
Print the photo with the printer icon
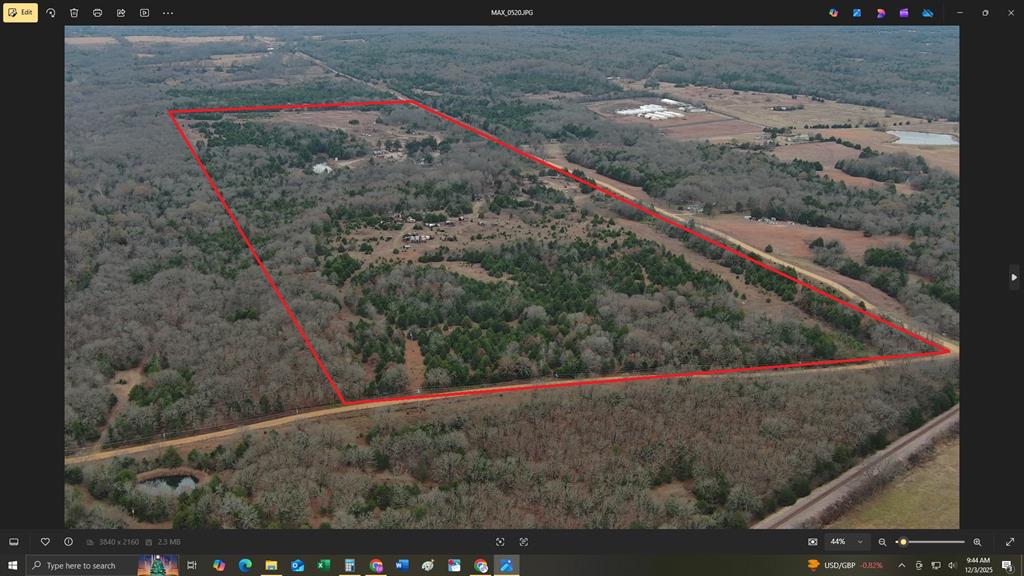[97, 12]
